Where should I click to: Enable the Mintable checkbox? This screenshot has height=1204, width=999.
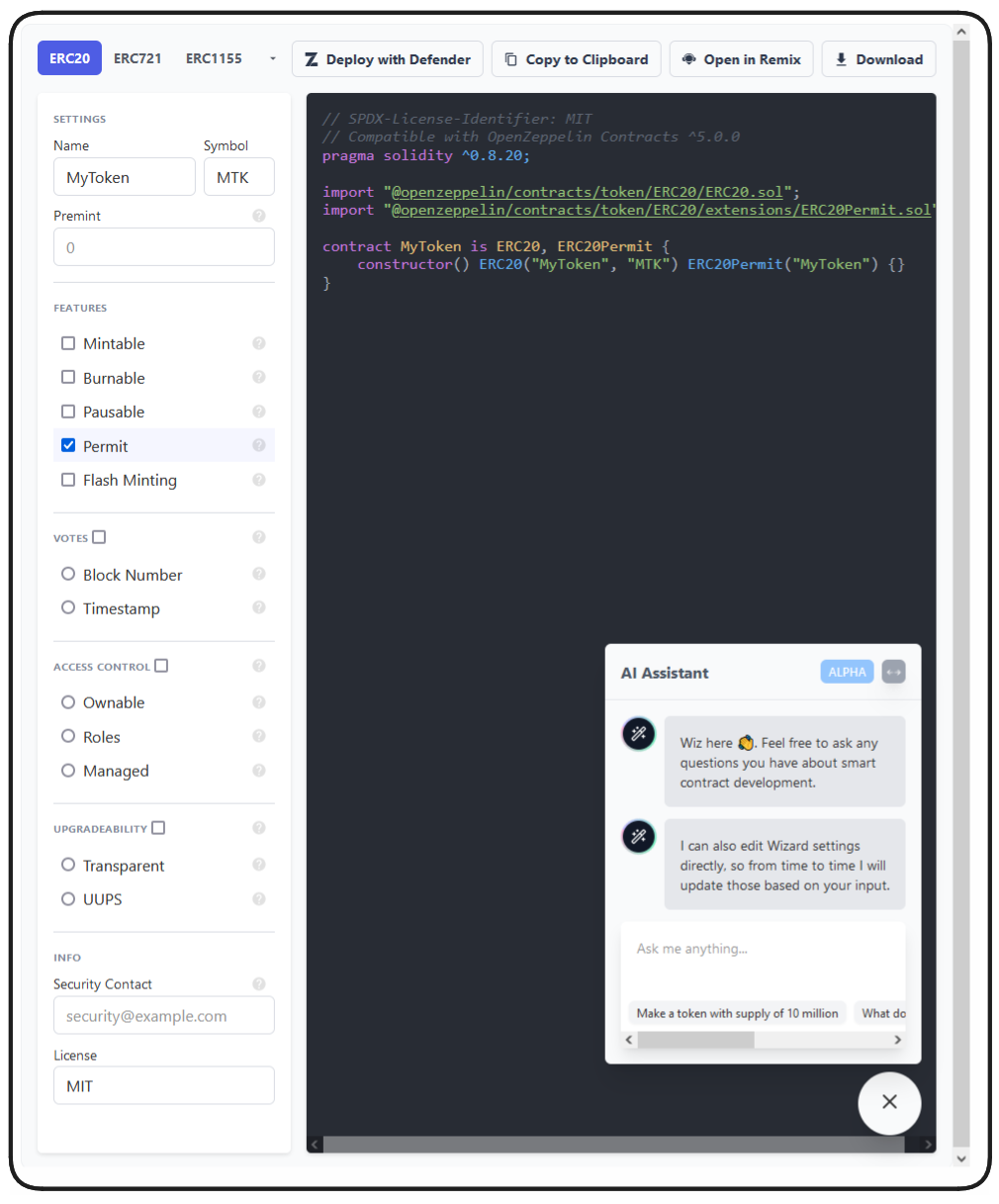tap(68, 343)
